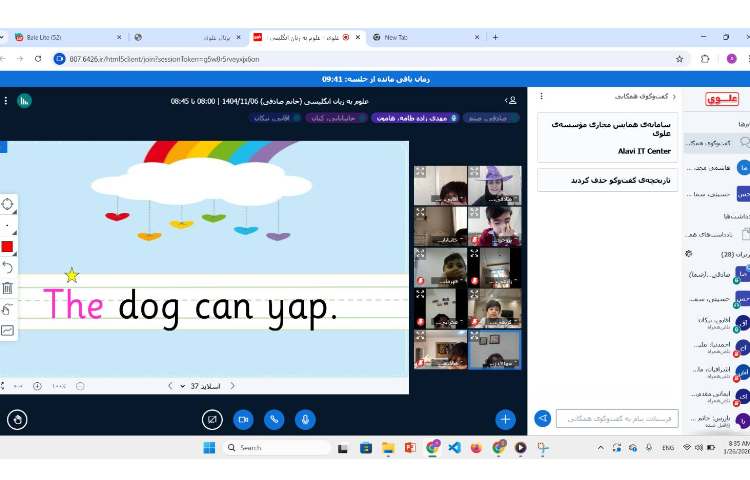Send chat message with arrow icon

point(543,419)
